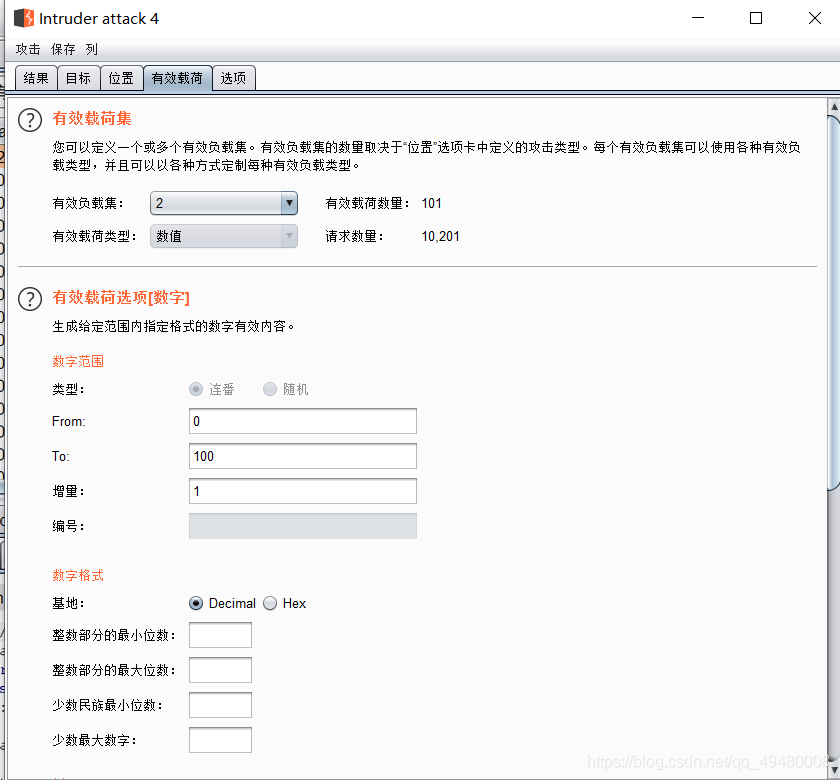Close the Intruder attack window
Viewport: 840px width, 780px height.
[x=815, y=18]
